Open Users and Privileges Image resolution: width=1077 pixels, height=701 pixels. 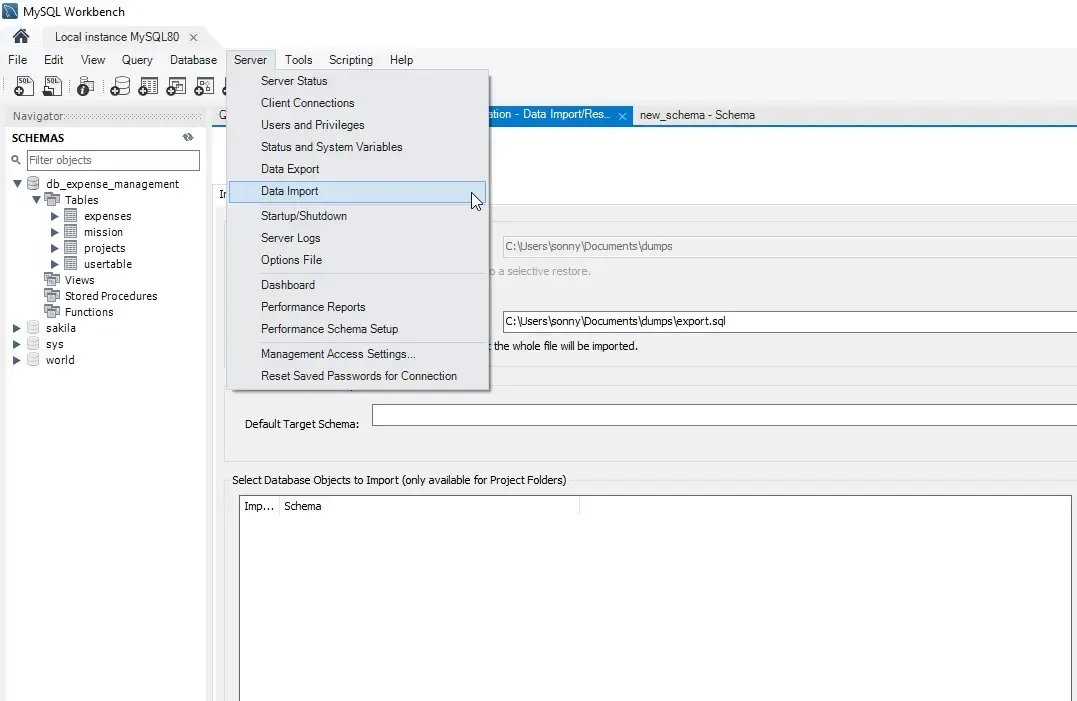[x=312, y=125]
